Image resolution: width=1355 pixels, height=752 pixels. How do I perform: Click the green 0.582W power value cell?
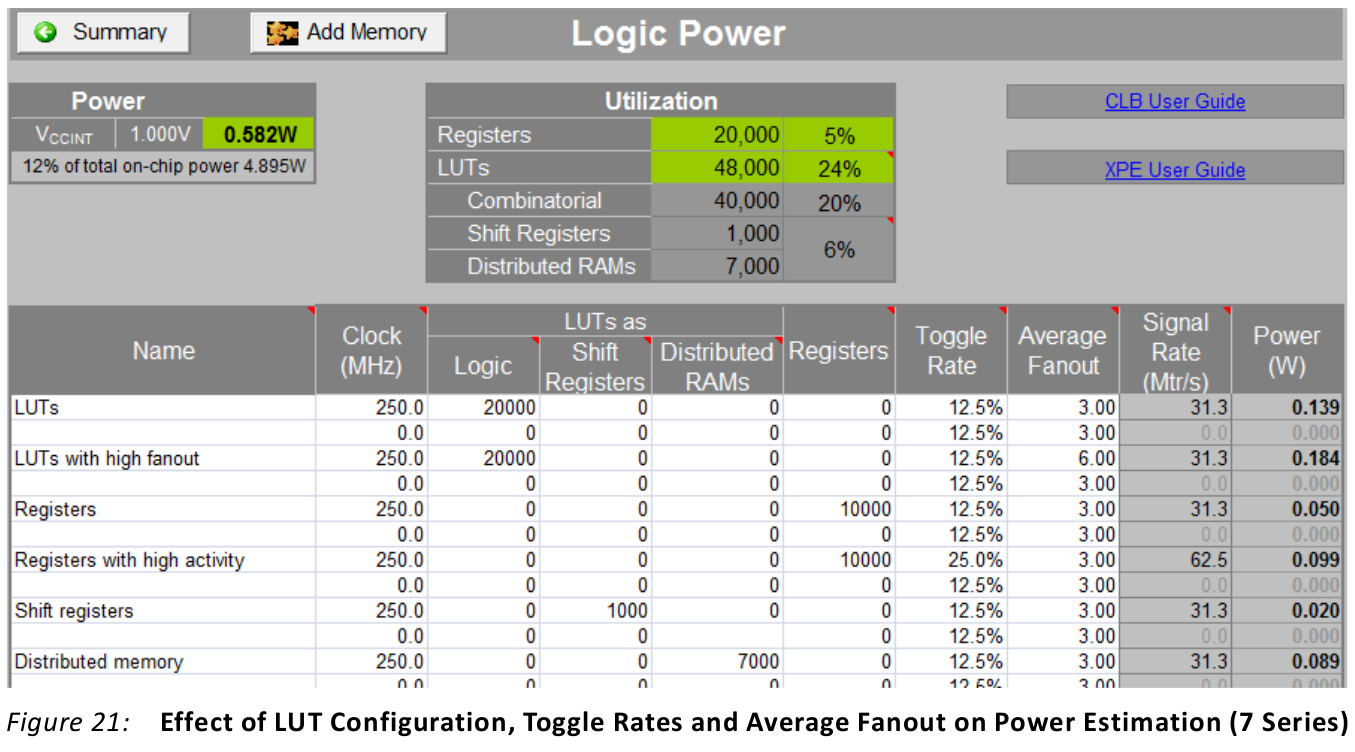258,135
